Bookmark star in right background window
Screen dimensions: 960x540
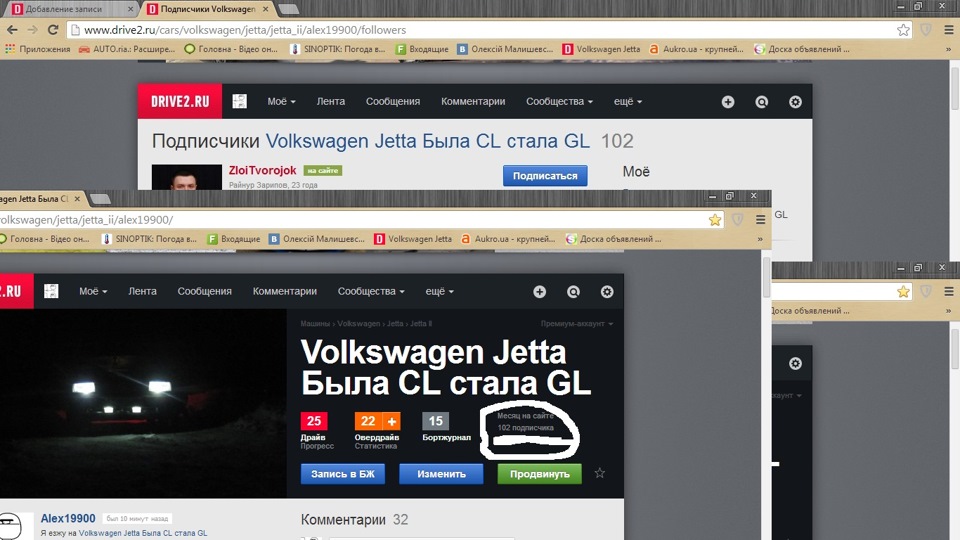click(903, 292)
